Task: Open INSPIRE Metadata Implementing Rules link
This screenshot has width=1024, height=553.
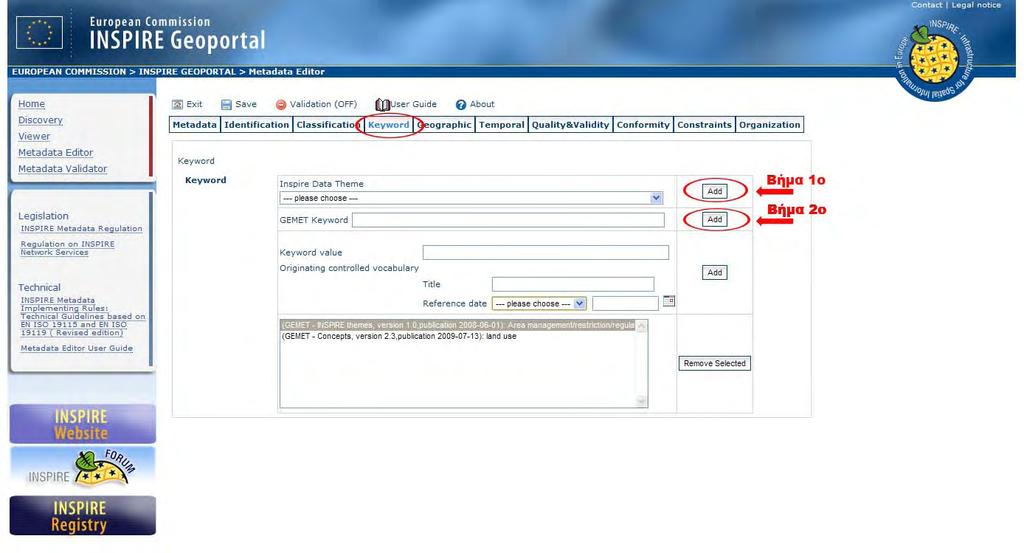Action: tap(83, 317)
